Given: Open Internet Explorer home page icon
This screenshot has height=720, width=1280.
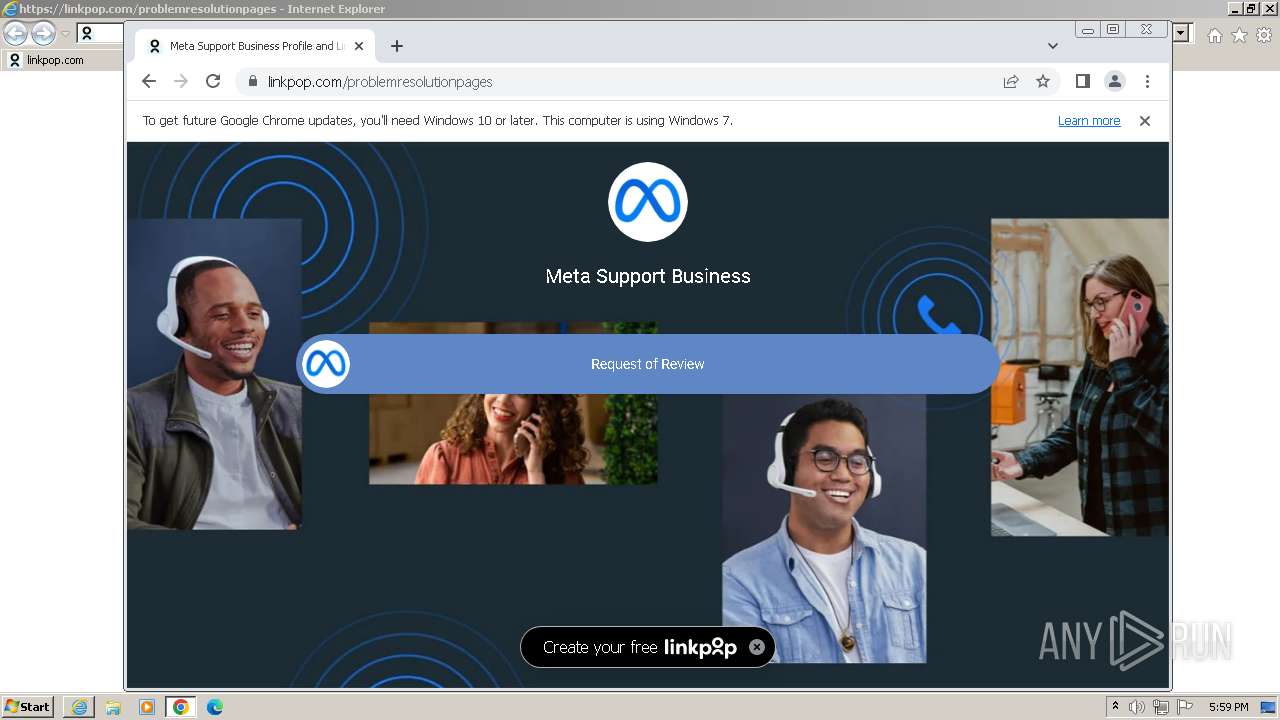Looking at the screenshot, I should coord(1214,35).
